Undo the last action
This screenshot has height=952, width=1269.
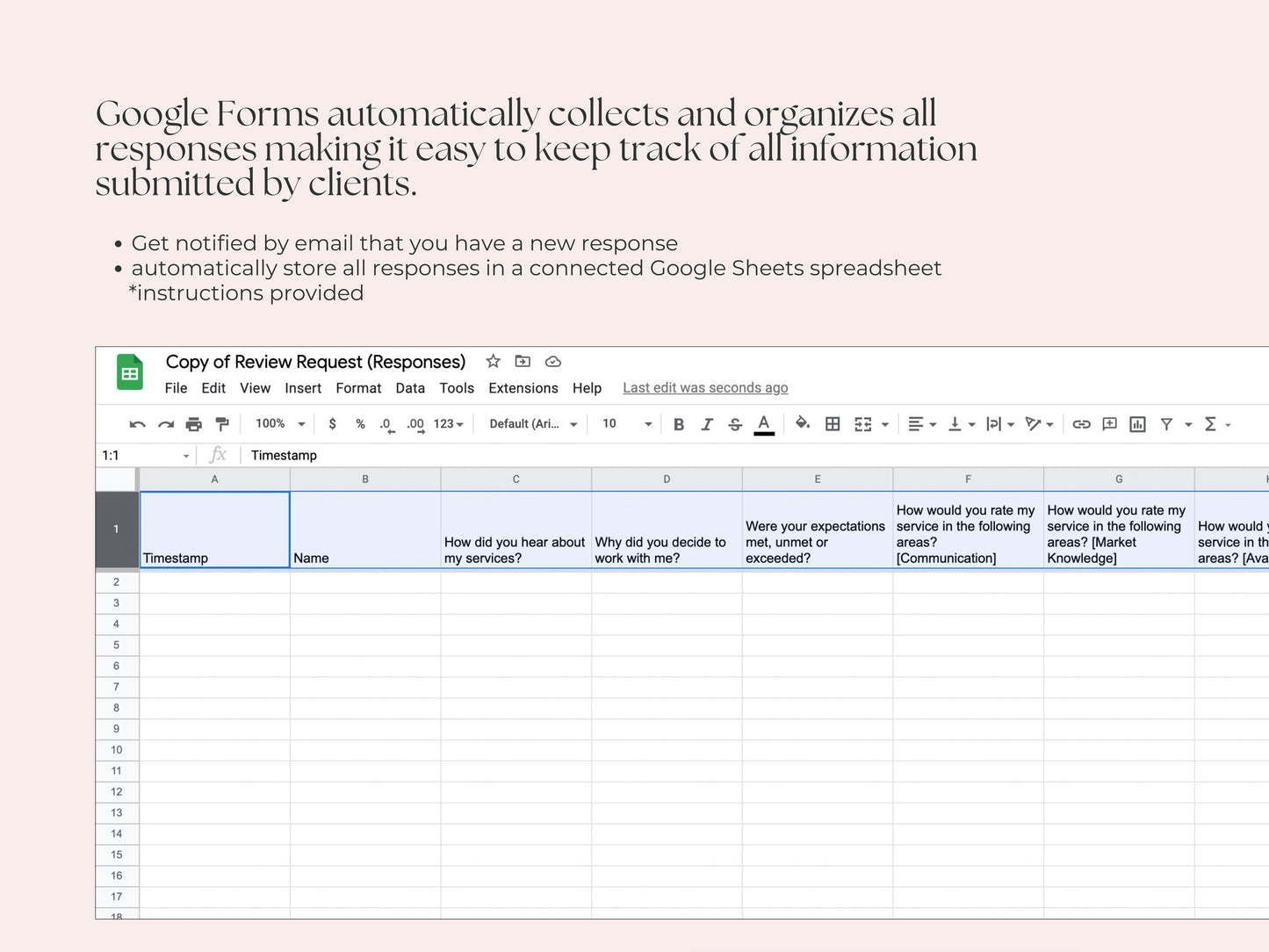[x=138, y=424]
